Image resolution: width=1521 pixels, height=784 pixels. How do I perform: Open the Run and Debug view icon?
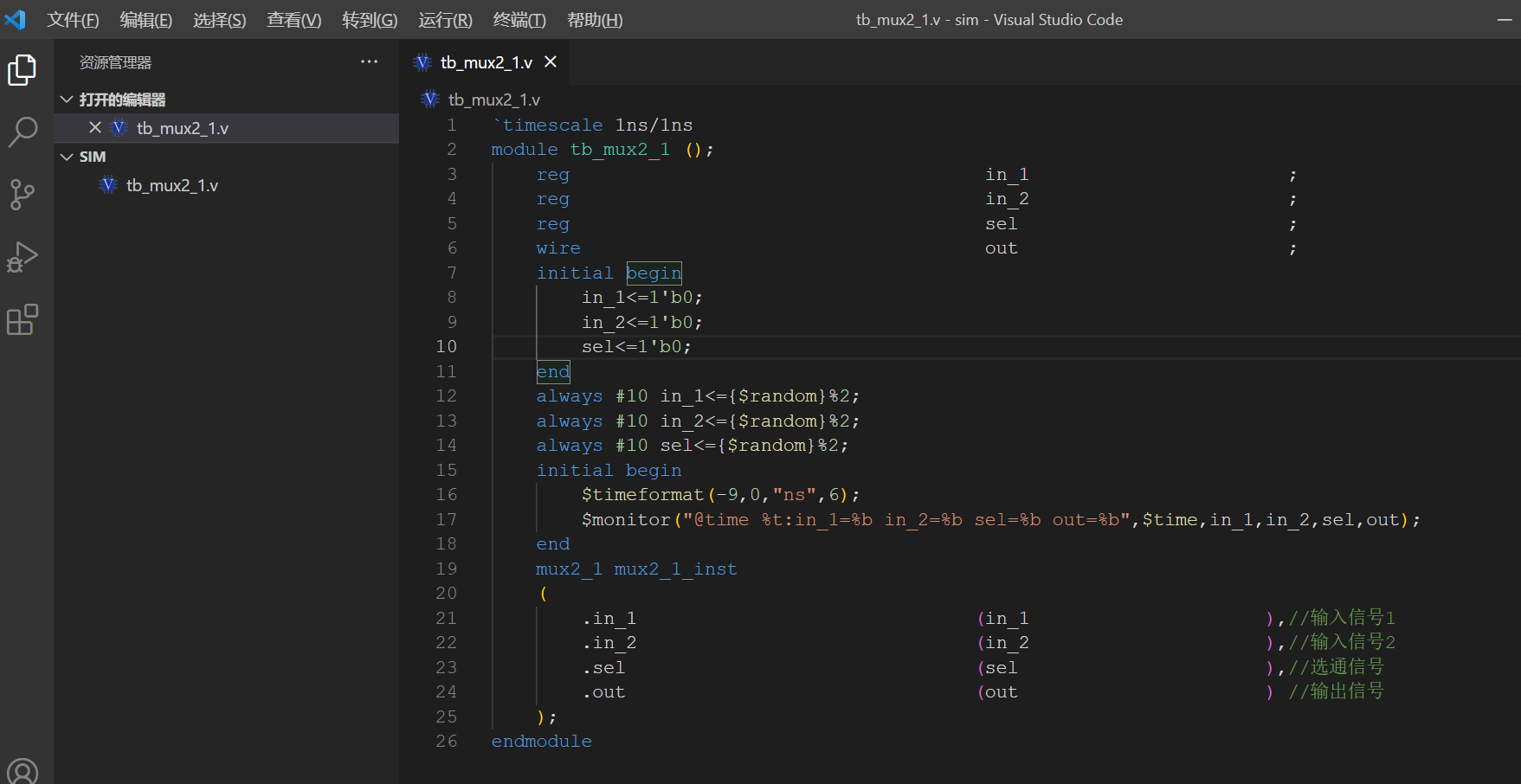(x=23, y=257)
